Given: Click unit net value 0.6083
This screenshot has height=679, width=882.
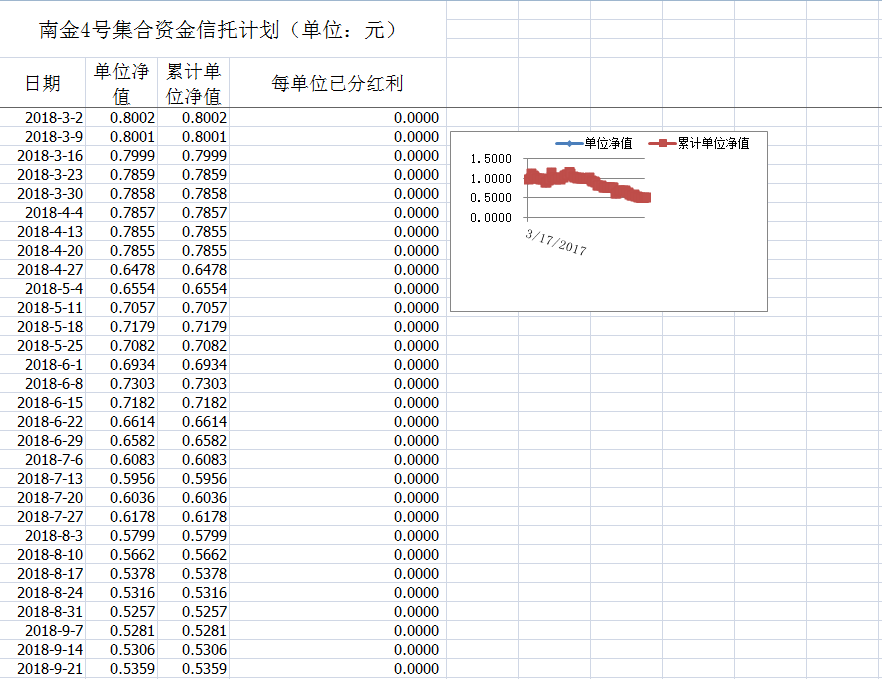Looking at the screenshot, I should click(122, 460).
